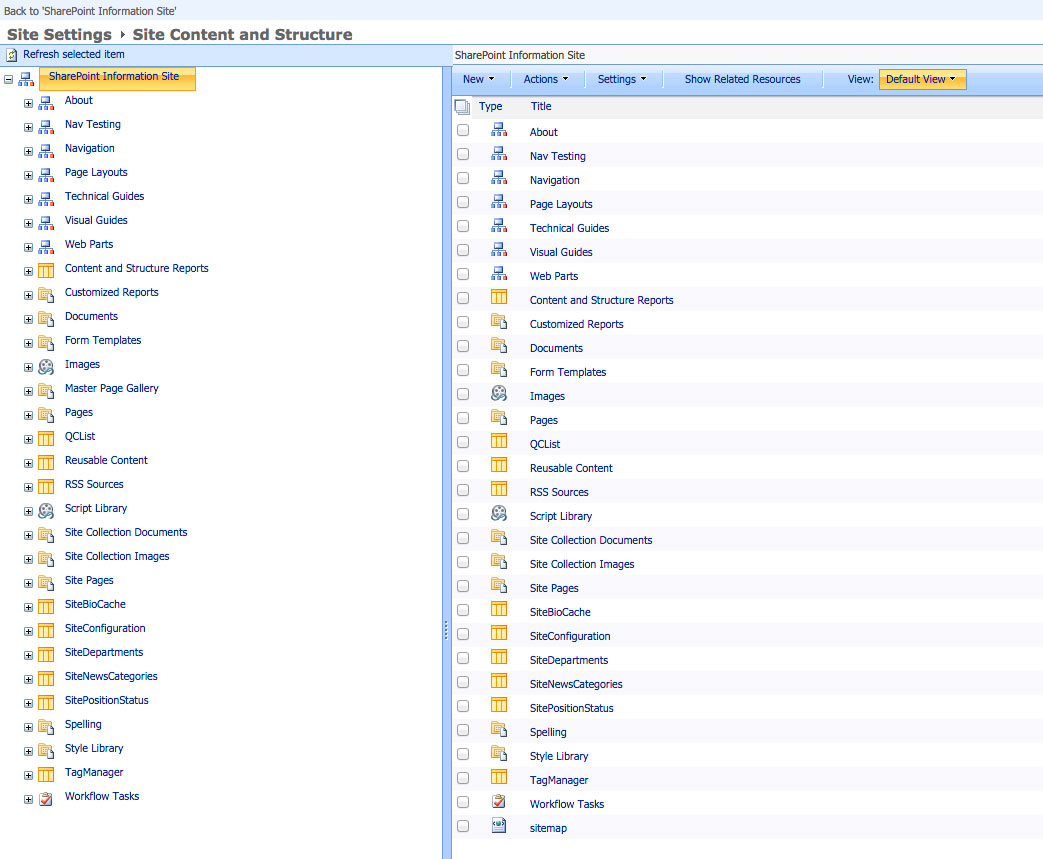
Task: Select Form Templates in the tree
Action: click(x=103, y=340)
